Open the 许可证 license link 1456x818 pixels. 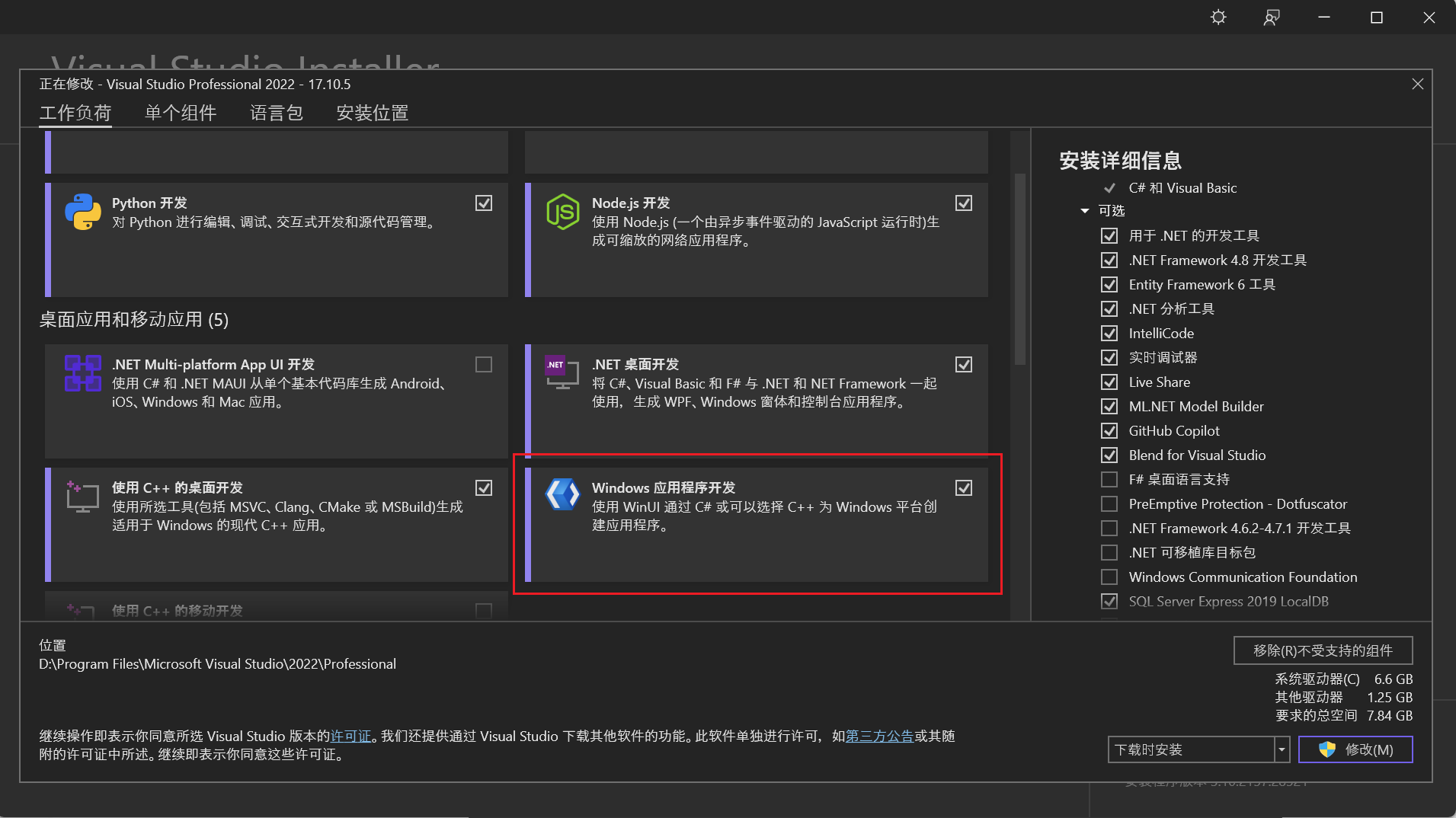coord(350,737)
